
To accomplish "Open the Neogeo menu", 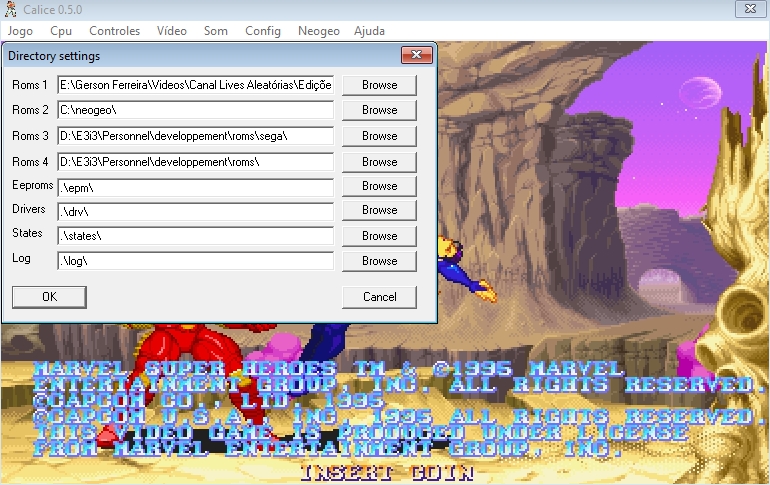I will [x=319, y=31].
